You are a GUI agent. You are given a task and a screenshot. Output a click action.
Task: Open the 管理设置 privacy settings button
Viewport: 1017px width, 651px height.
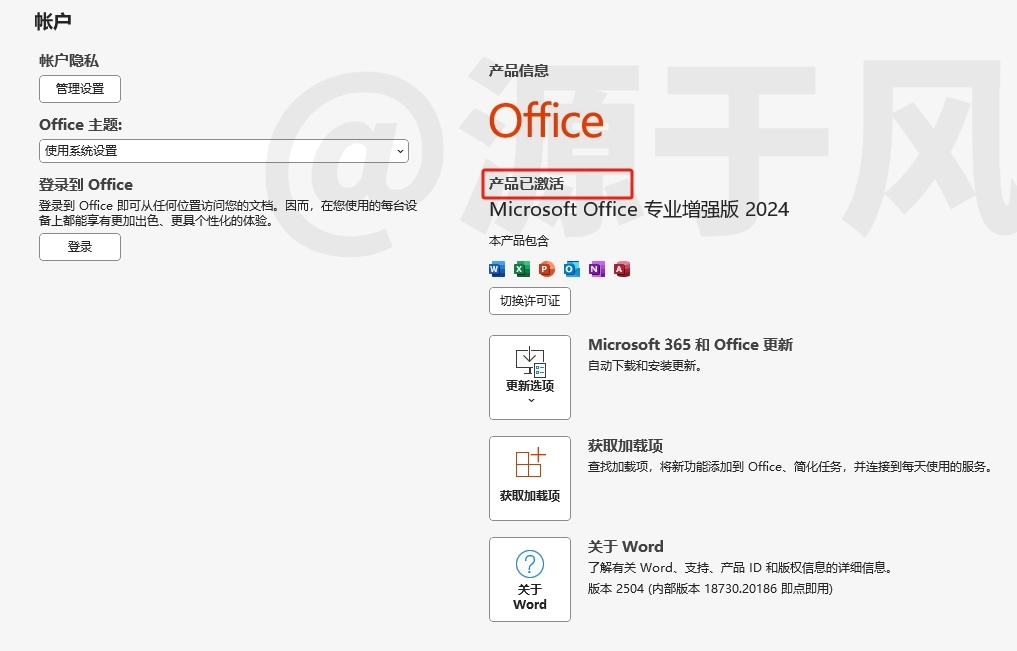[x=80, y=89]
